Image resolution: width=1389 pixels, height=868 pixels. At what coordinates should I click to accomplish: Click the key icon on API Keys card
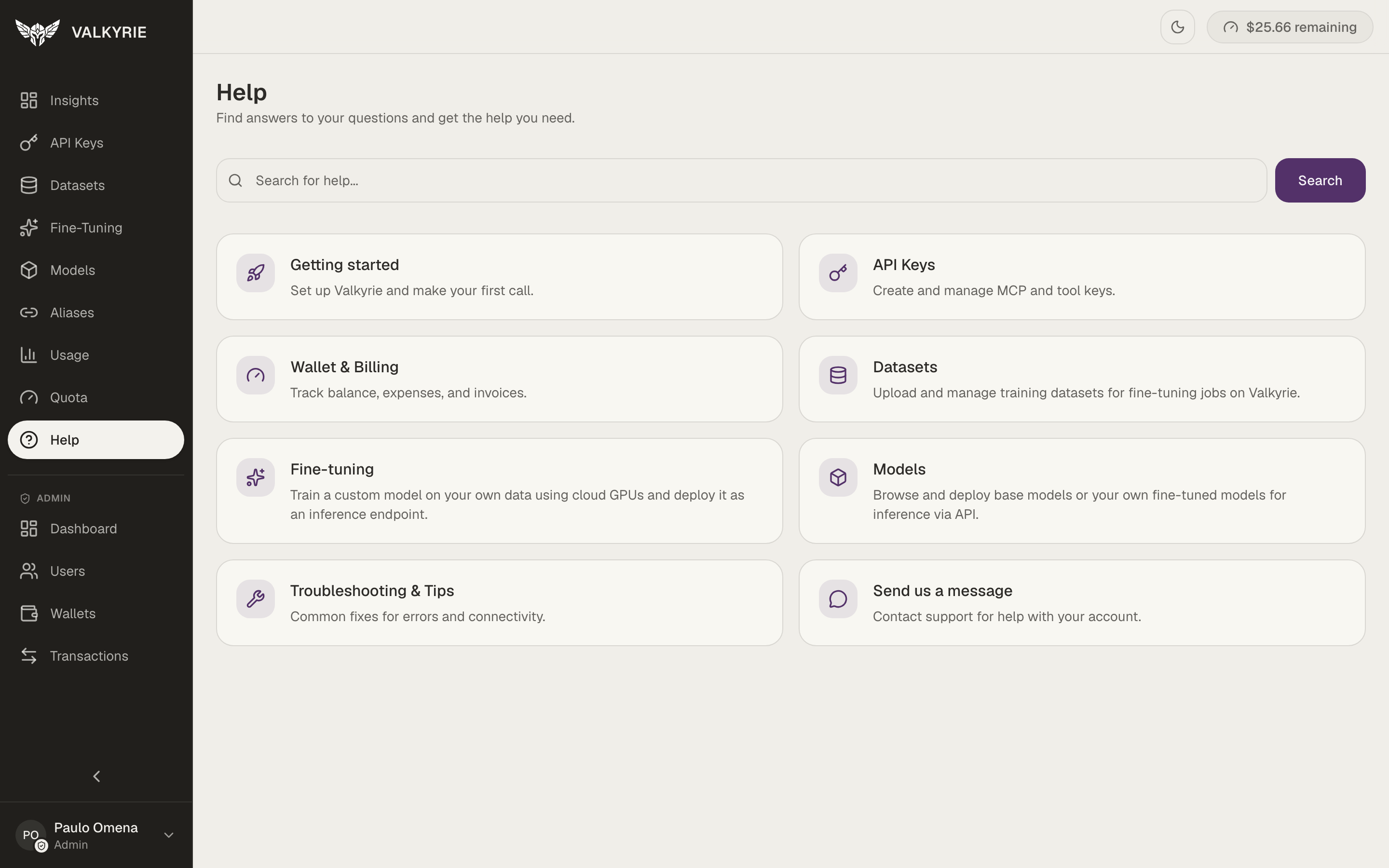838,273
